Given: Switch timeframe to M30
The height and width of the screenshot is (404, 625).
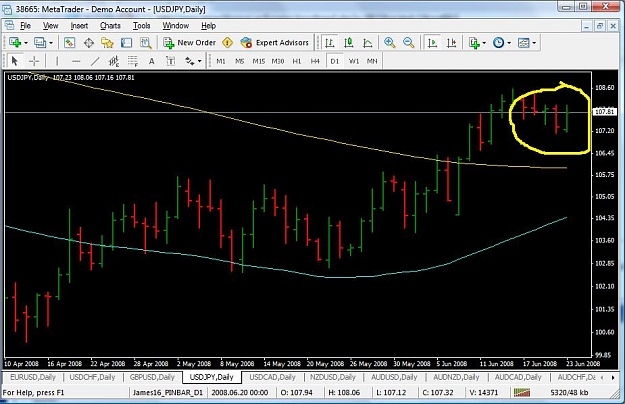Looking at the screenshot, I should pyautogui.click(x=278, y=61).
